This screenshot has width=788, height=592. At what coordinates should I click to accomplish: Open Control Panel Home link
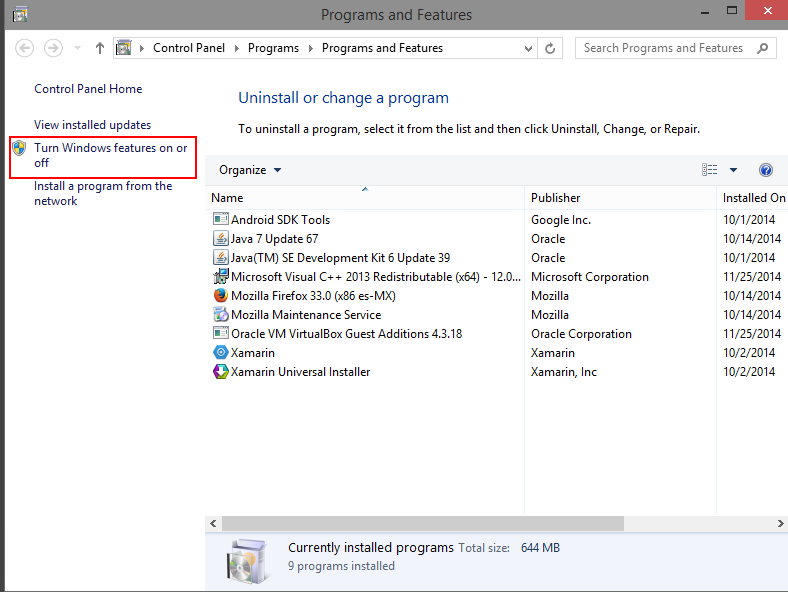88,89
